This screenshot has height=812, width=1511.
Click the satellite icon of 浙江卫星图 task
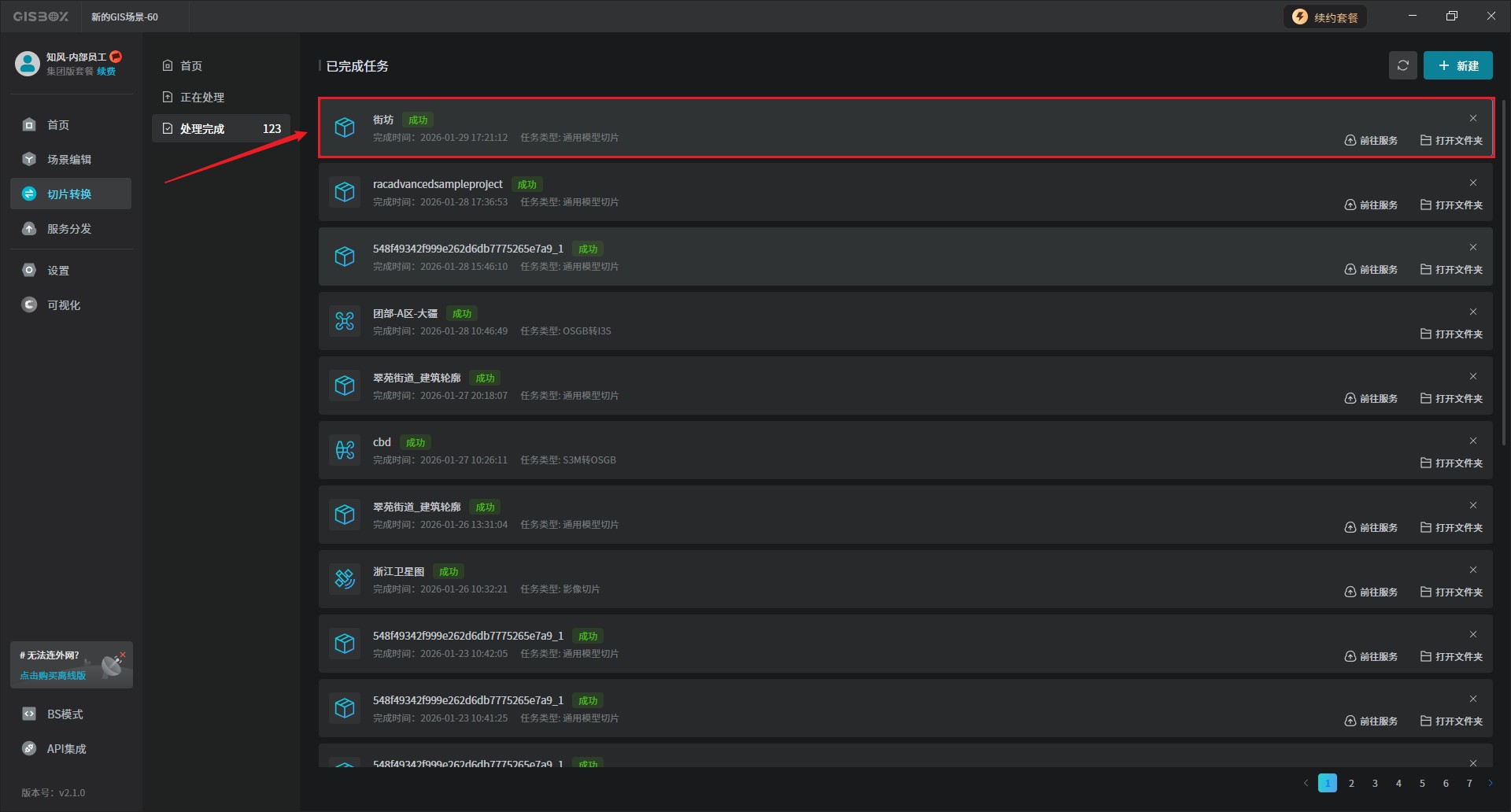point(345,579)
